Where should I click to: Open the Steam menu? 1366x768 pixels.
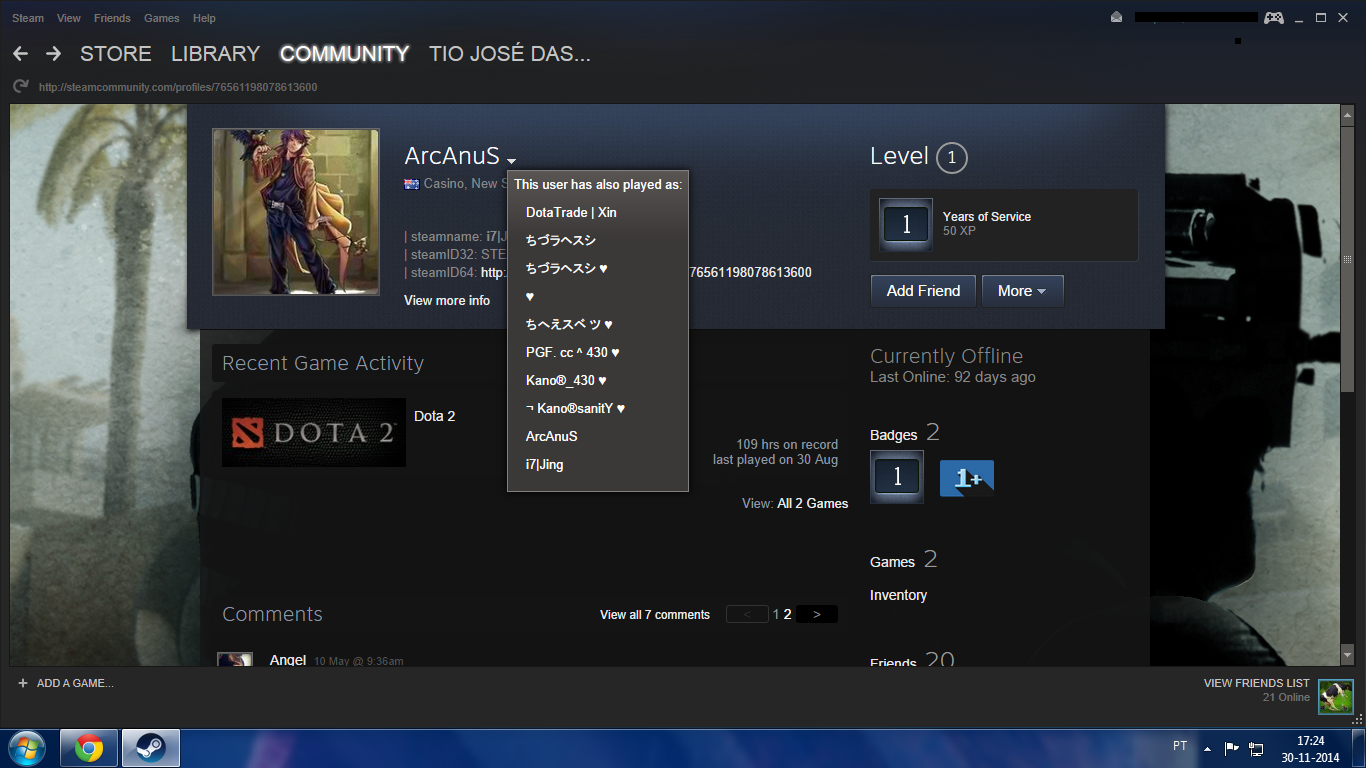[28, 18]
